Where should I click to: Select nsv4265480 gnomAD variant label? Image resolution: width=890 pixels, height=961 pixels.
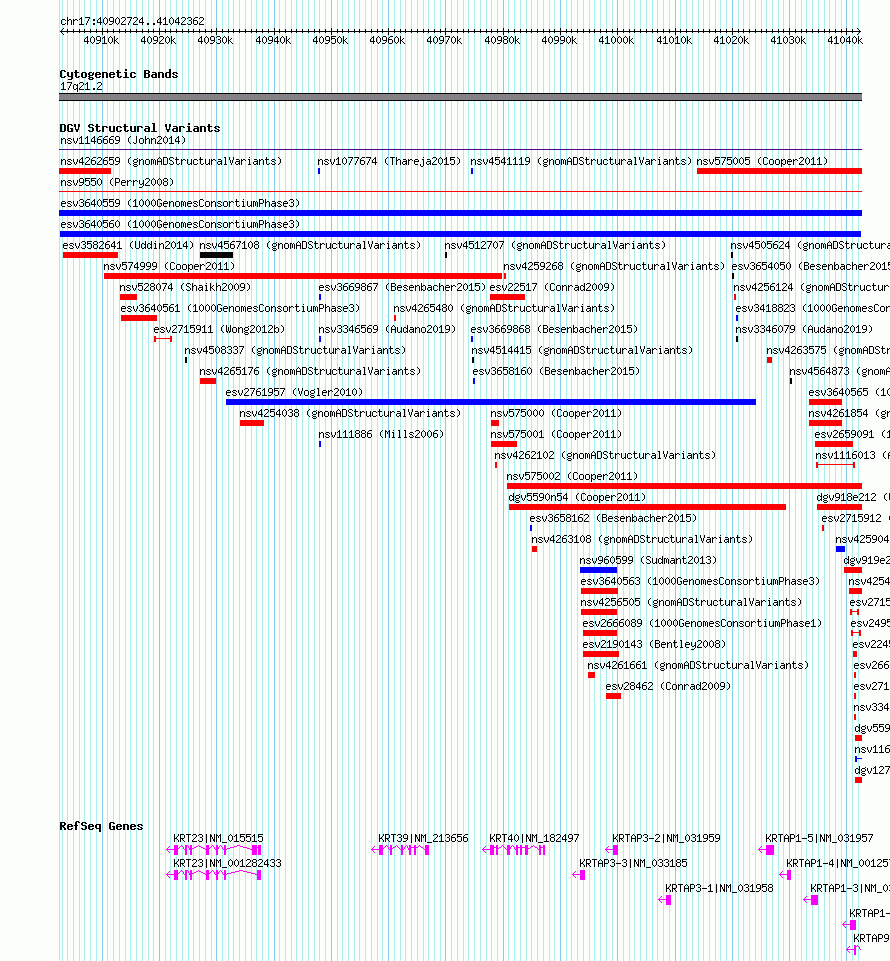(x=504, y=308)
